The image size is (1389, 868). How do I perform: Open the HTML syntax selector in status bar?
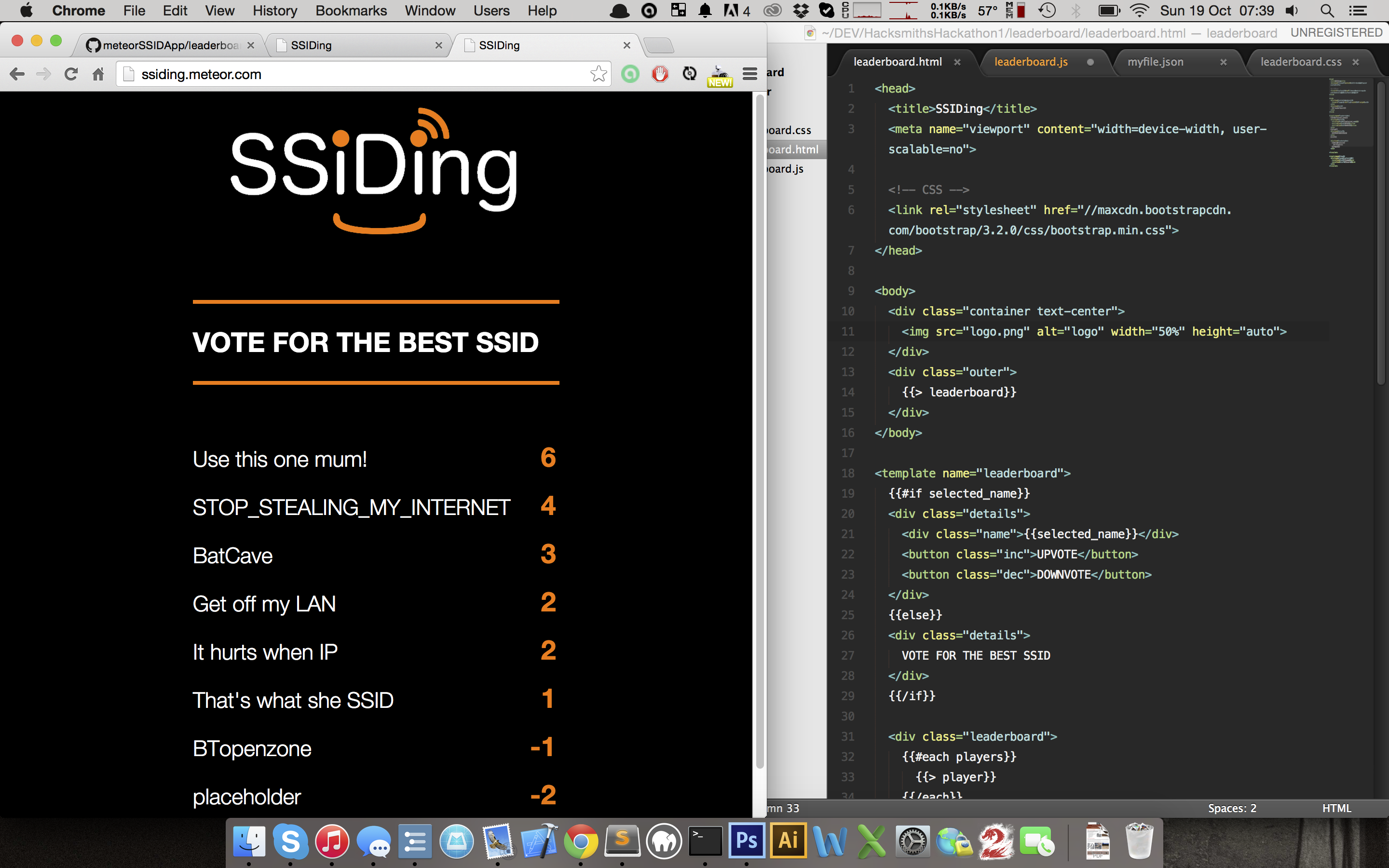point(1336,808)
